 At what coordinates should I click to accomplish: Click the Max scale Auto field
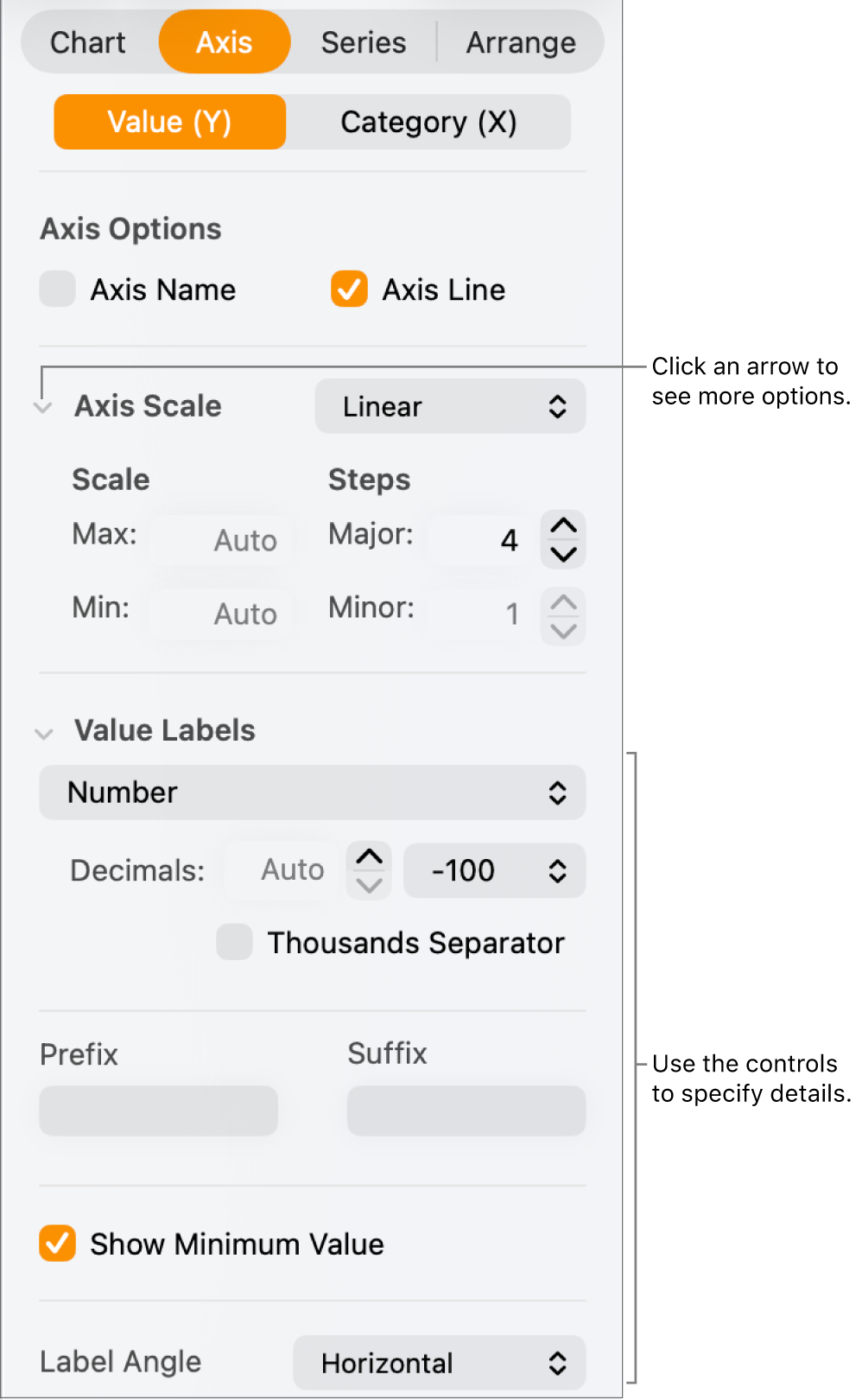[x=221, y=539]
